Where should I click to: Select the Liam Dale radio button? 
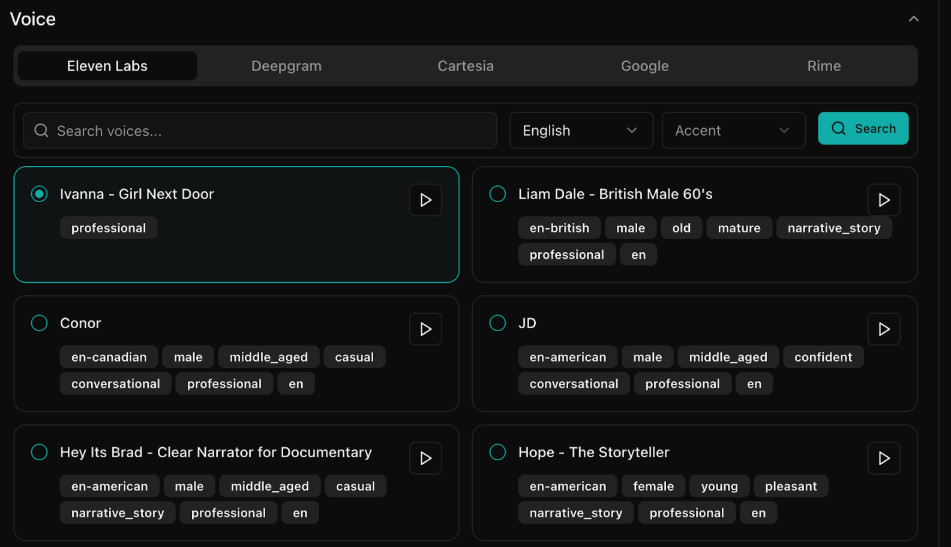[x=497, y=194]
